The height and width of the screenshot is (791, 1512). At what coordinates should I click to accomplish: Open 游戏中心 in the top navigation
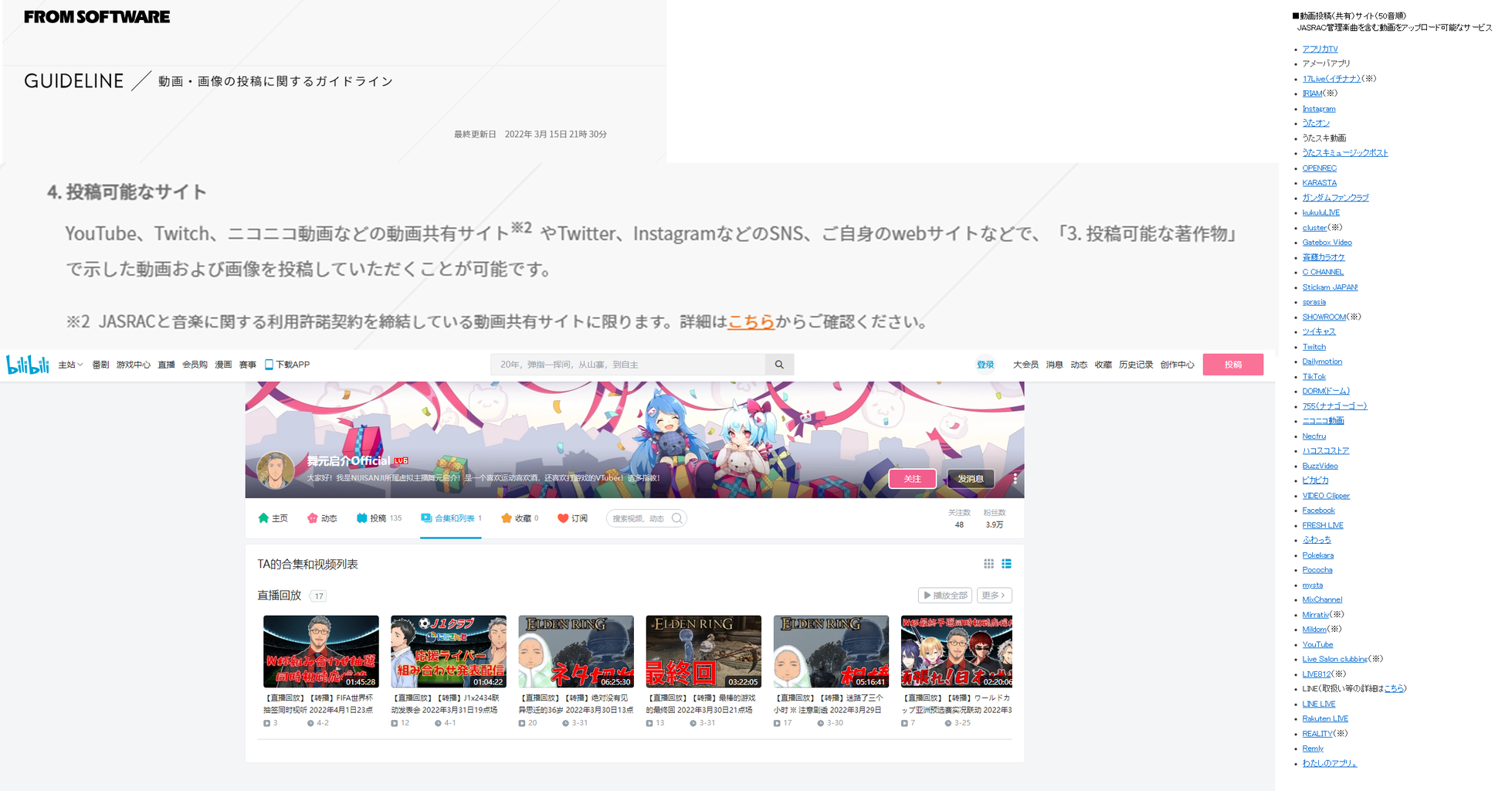click(134, 365)
